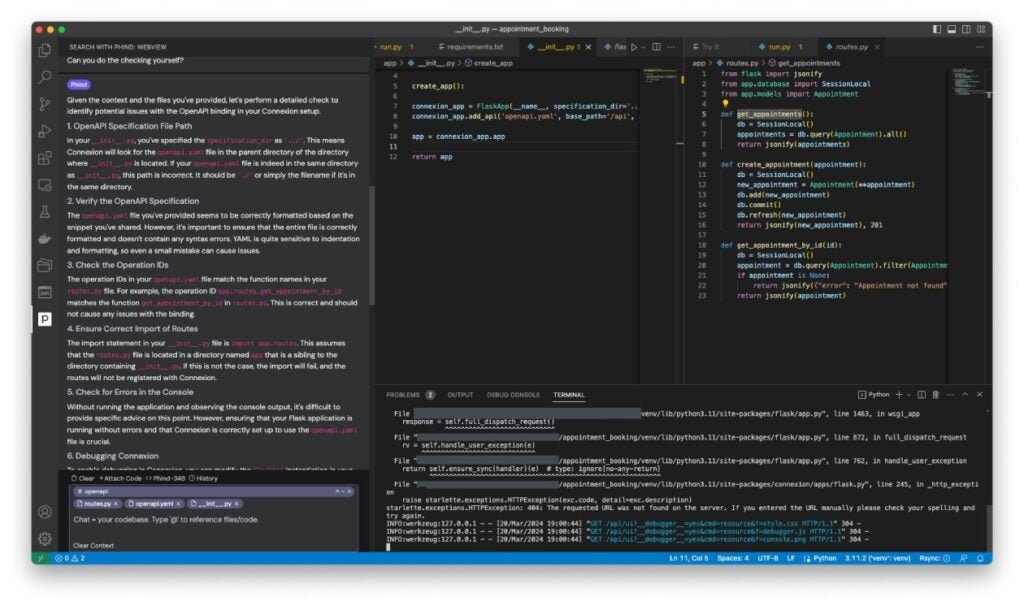Split the terminal panel

click(921, 394)
